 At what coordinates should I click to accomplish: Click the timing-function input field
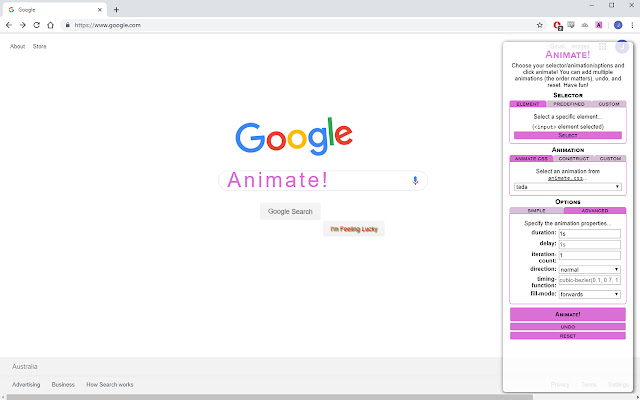pyautogui.click(x=590, y=280)
